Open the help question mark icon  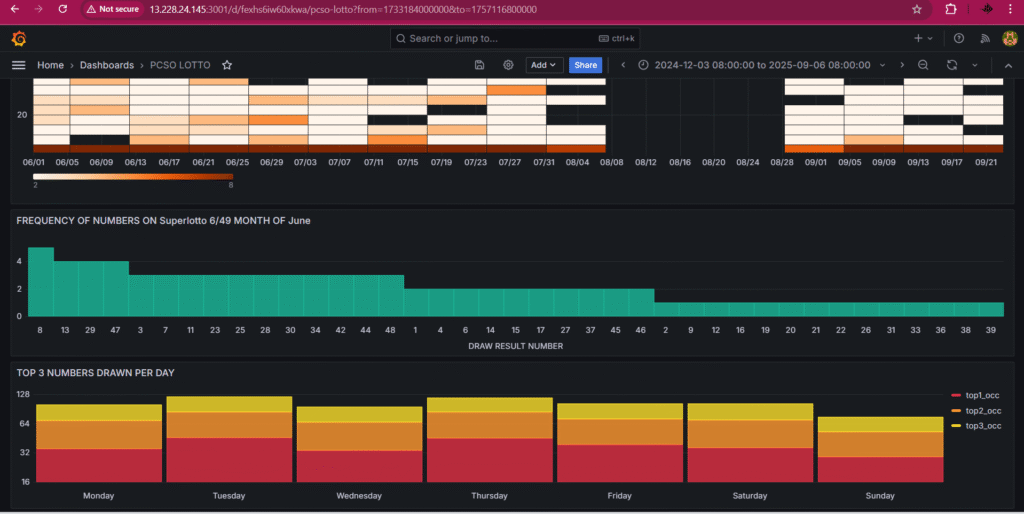pyautogui.click(x=959, y=38)
